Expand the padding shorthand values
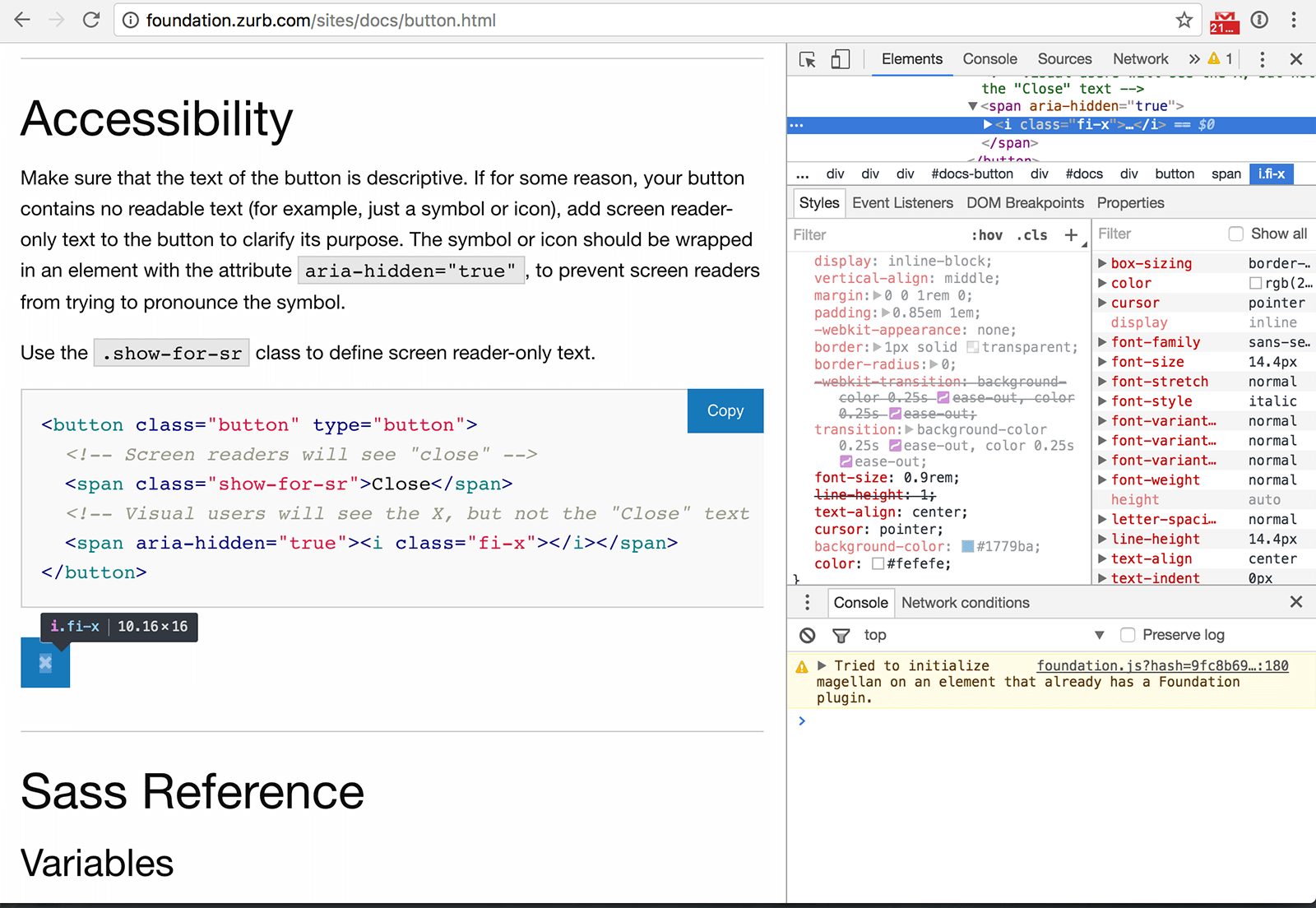 pos(886,313)
